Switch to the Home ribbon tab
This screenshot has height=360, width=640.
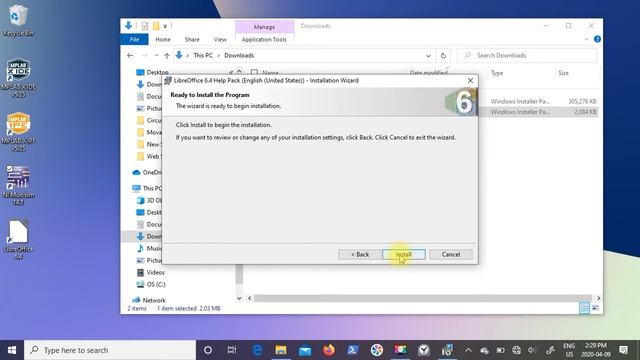[x=162, y=40]
